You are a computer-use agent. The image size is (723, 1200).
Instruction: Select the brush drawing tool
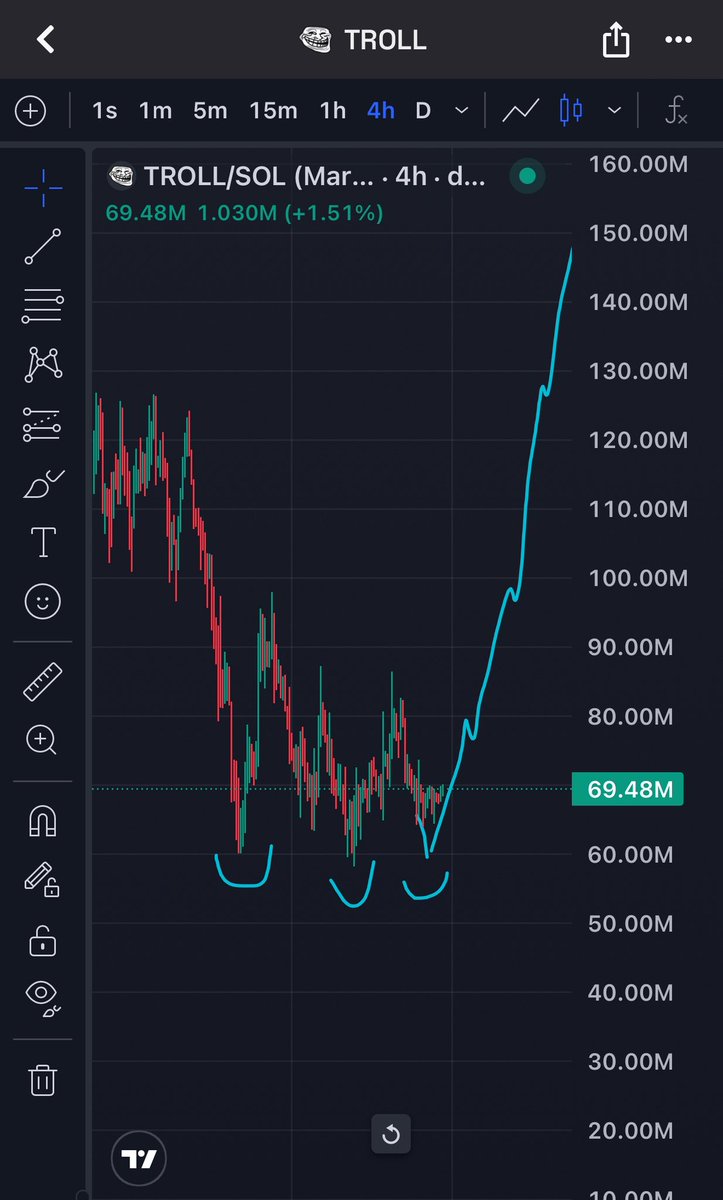[x=43, y=484]
